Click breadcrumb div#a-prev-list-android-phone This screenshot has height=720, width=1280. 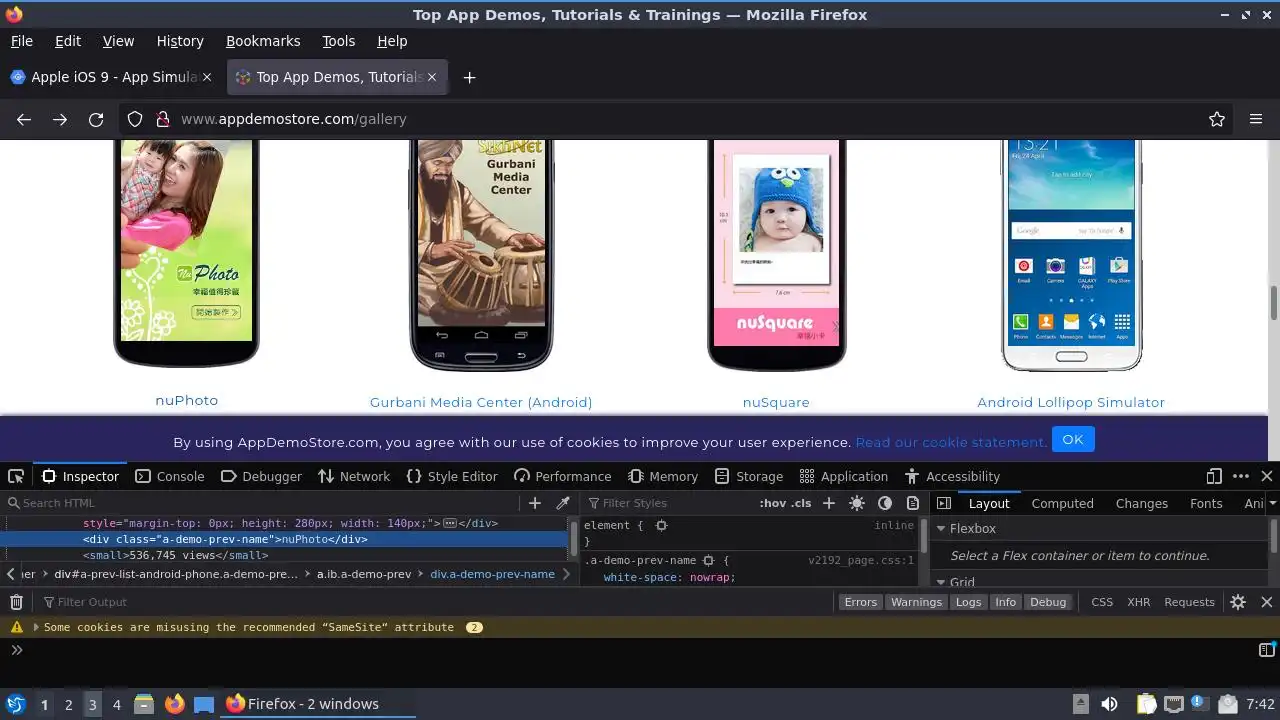pyautogui.click(x=175, y=574)
